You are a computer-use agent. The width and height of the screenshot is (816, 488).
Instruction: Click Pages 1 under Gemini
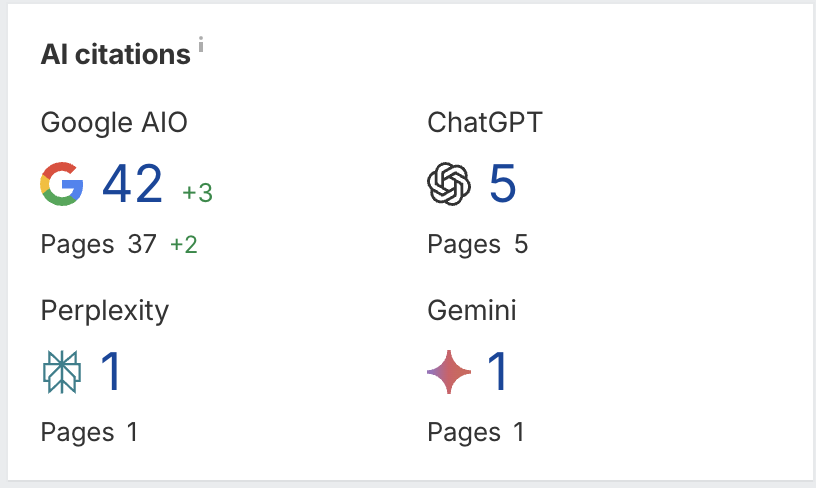click(x=476, y=432)
